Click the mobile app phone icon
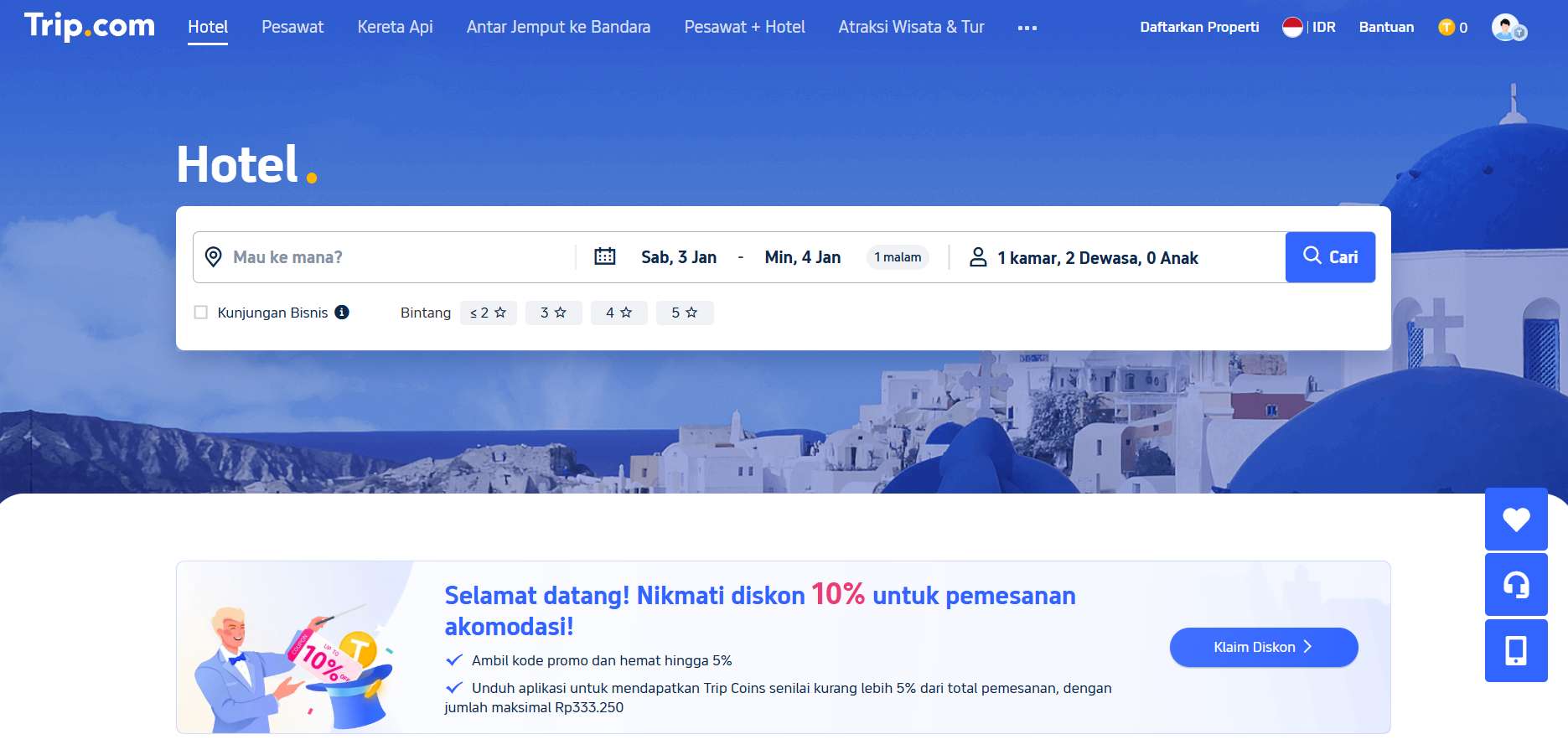The width and height of the screenshot is (1568, 755). click(1515, 650)
